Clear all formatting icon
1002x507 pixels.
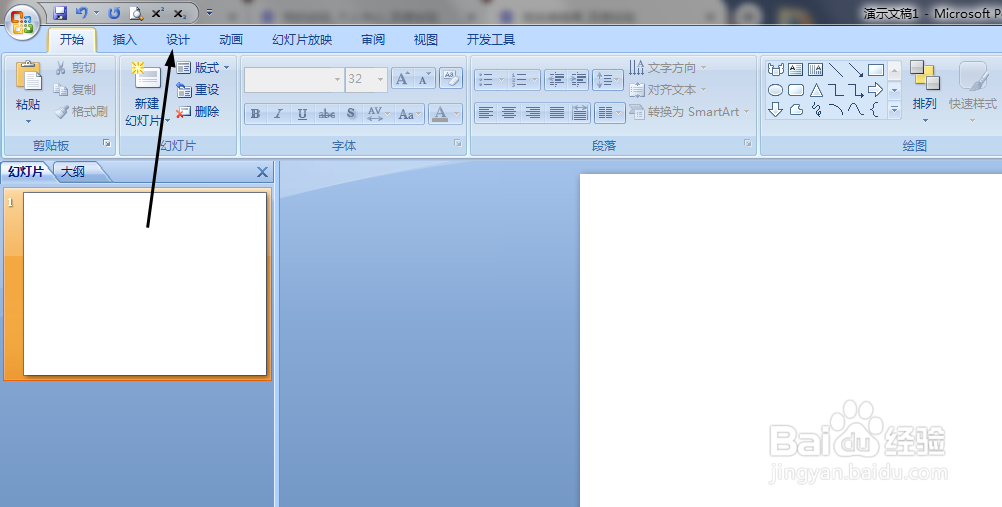coord(451,79)
